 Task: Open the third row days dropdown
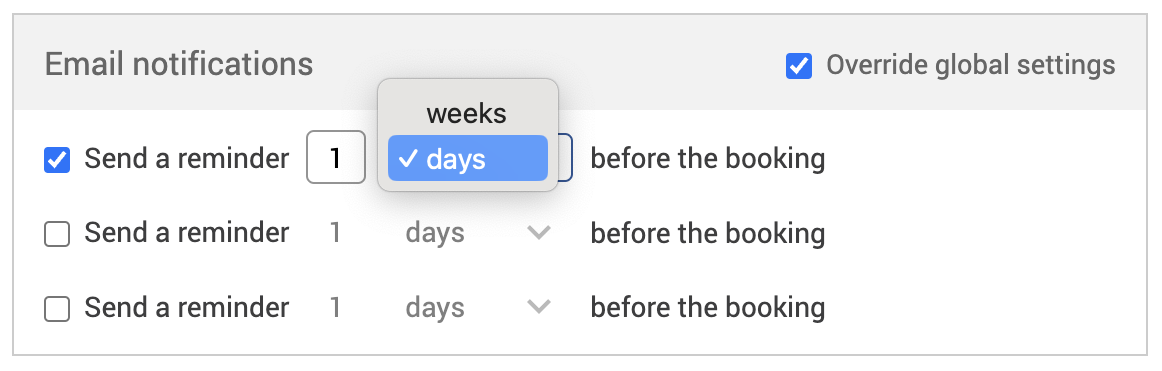[479, 307]
